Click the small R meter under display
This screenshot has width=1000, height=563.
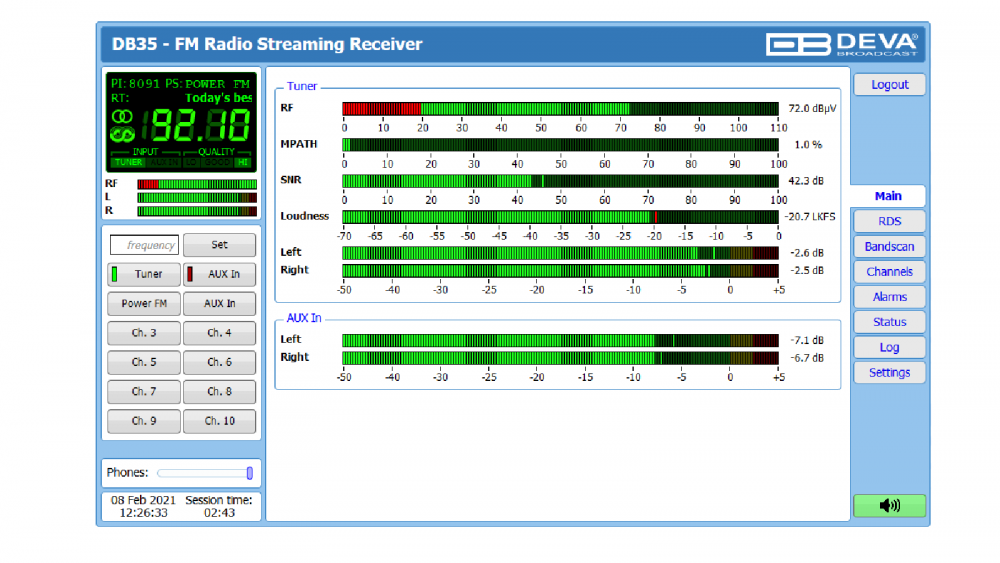pyautogui.click(x=197, y=211)
